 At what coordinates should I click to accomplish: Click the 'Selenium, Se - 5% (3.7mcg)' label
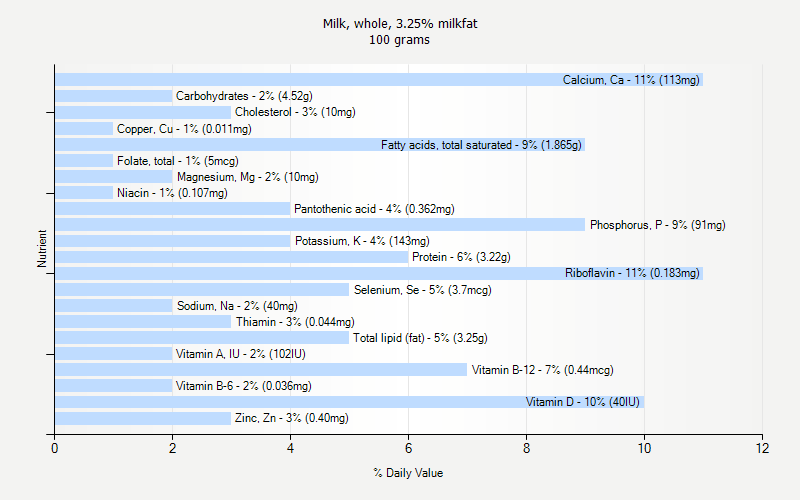[x=422, y=290]
